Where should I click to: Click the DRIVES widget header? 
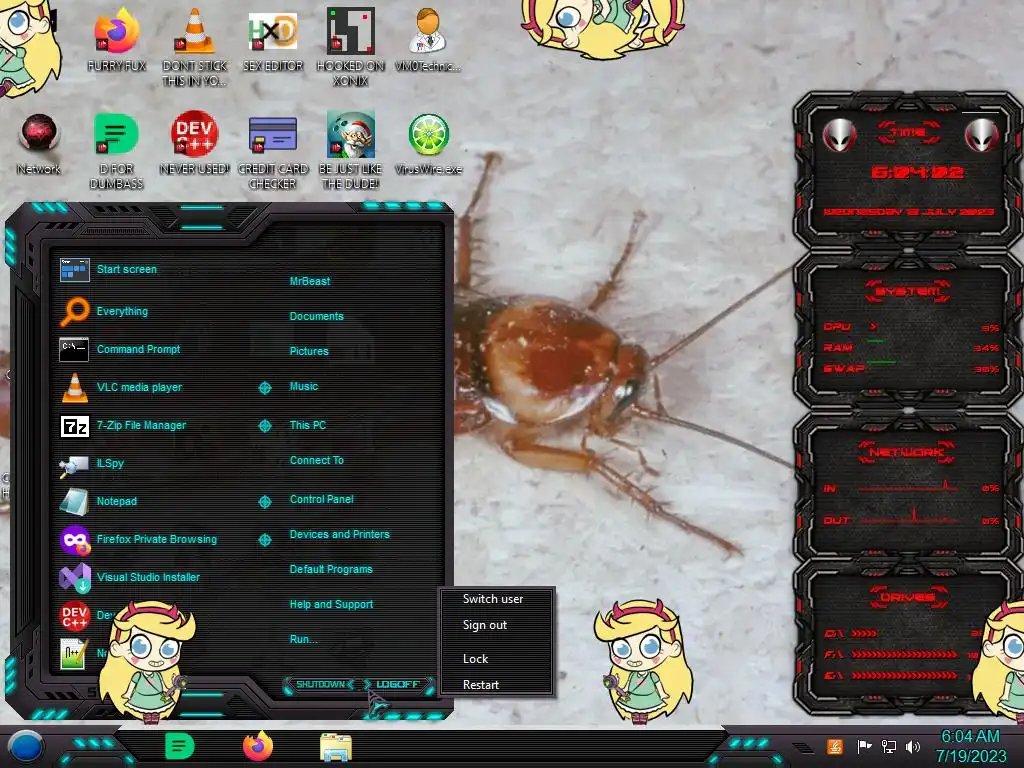[908, 597]
